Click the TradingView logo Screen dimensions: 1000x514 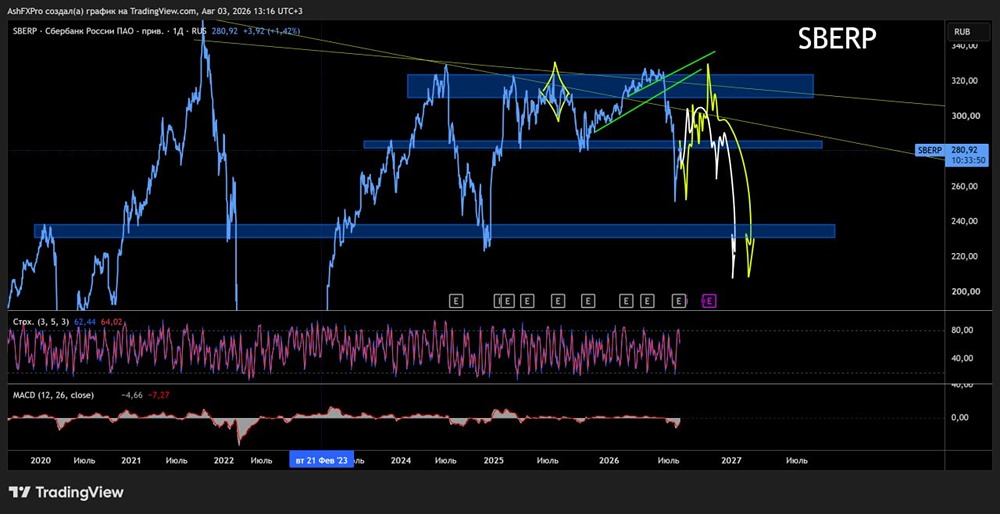66,492
